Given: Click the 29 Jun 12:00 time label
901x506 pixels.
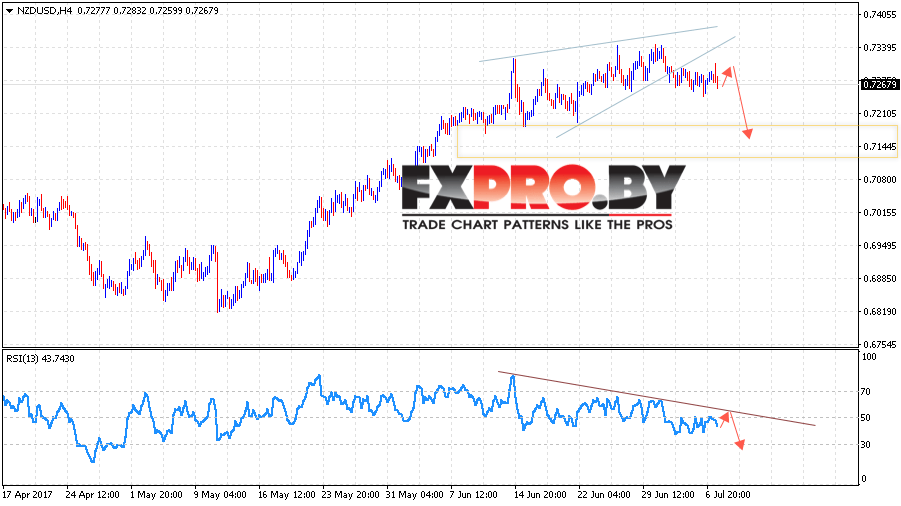Looking at the screenshot, I should coord(668,495).
